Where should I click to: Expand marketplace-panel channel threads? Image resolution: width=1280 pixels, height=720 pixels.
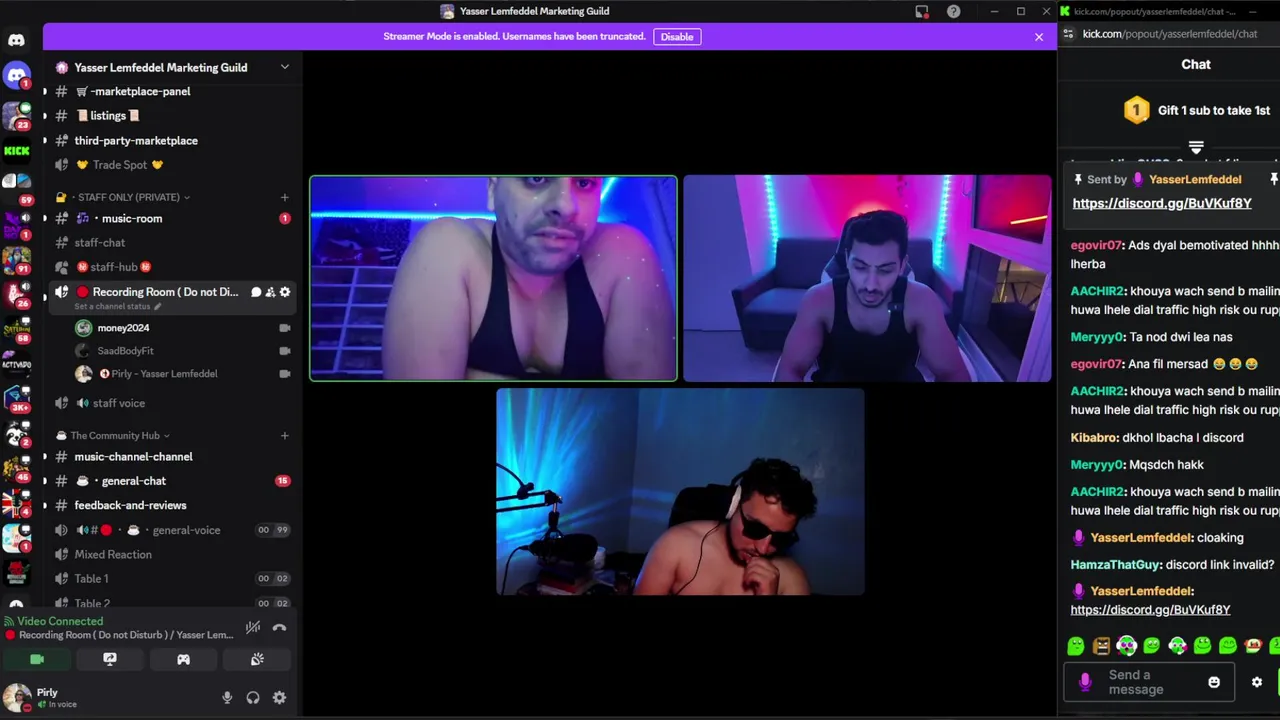[x=44, y=92]
